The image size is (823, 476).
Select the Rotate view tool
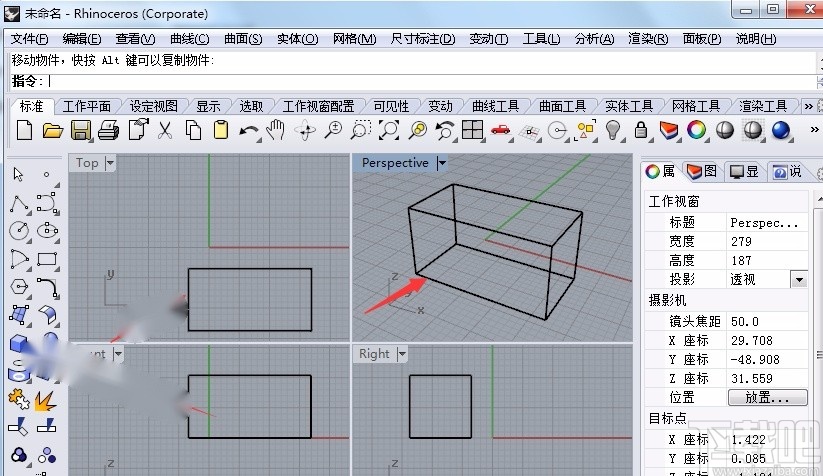[305, 130]
